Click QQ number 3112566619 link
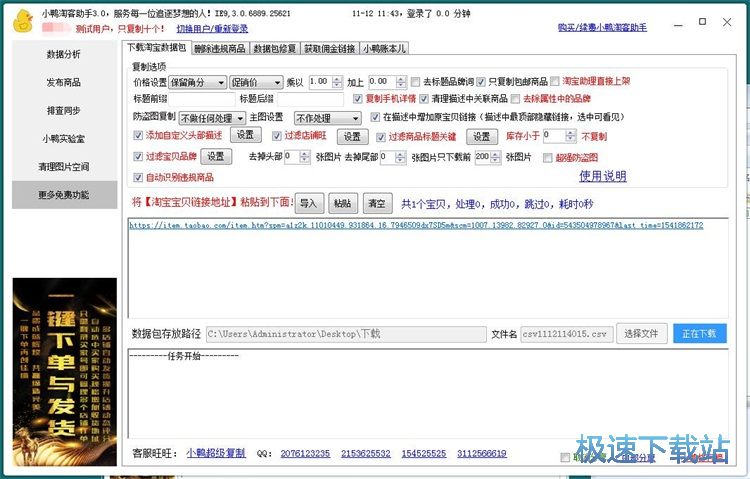The height and width of the screenshot is (479, 750). coord(482,454)
